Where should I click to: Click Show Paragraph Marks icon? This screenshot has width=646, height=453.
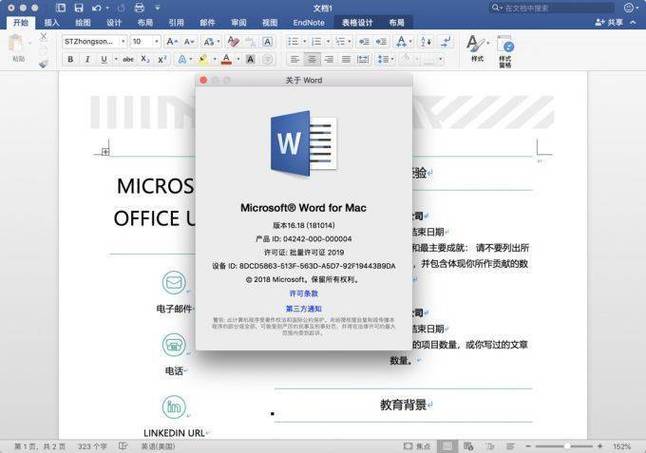[x=445, y=41]
